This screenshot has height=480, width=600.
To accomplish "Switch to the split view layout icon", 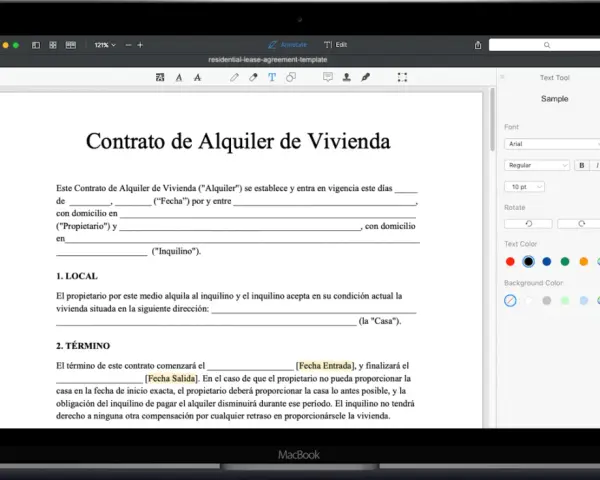I will pos(71,45).
